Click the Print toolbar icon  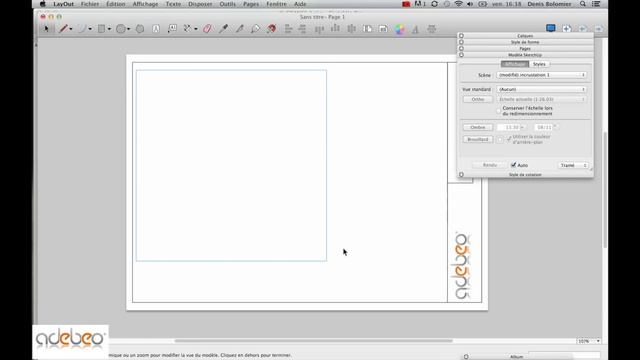pyautogui.click(x=431, y=29)
